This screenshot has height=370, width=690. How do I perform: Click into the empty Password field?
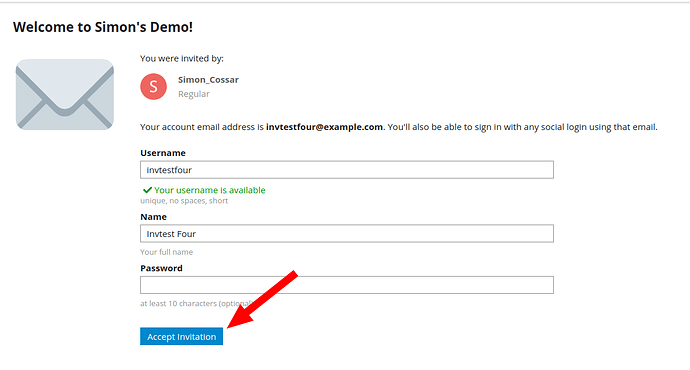[x=347, y=285]
